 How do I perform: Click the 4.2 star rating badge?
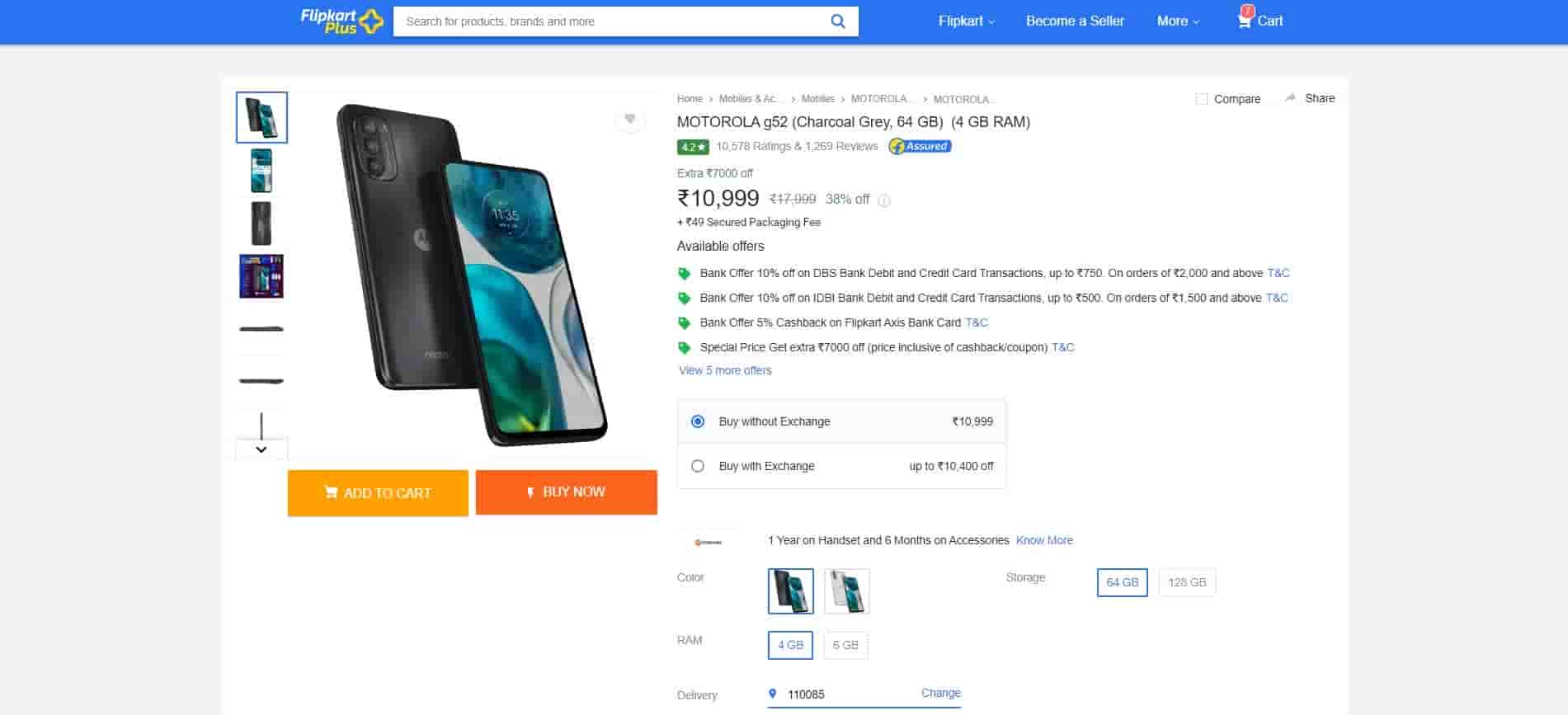click(692, 147)
